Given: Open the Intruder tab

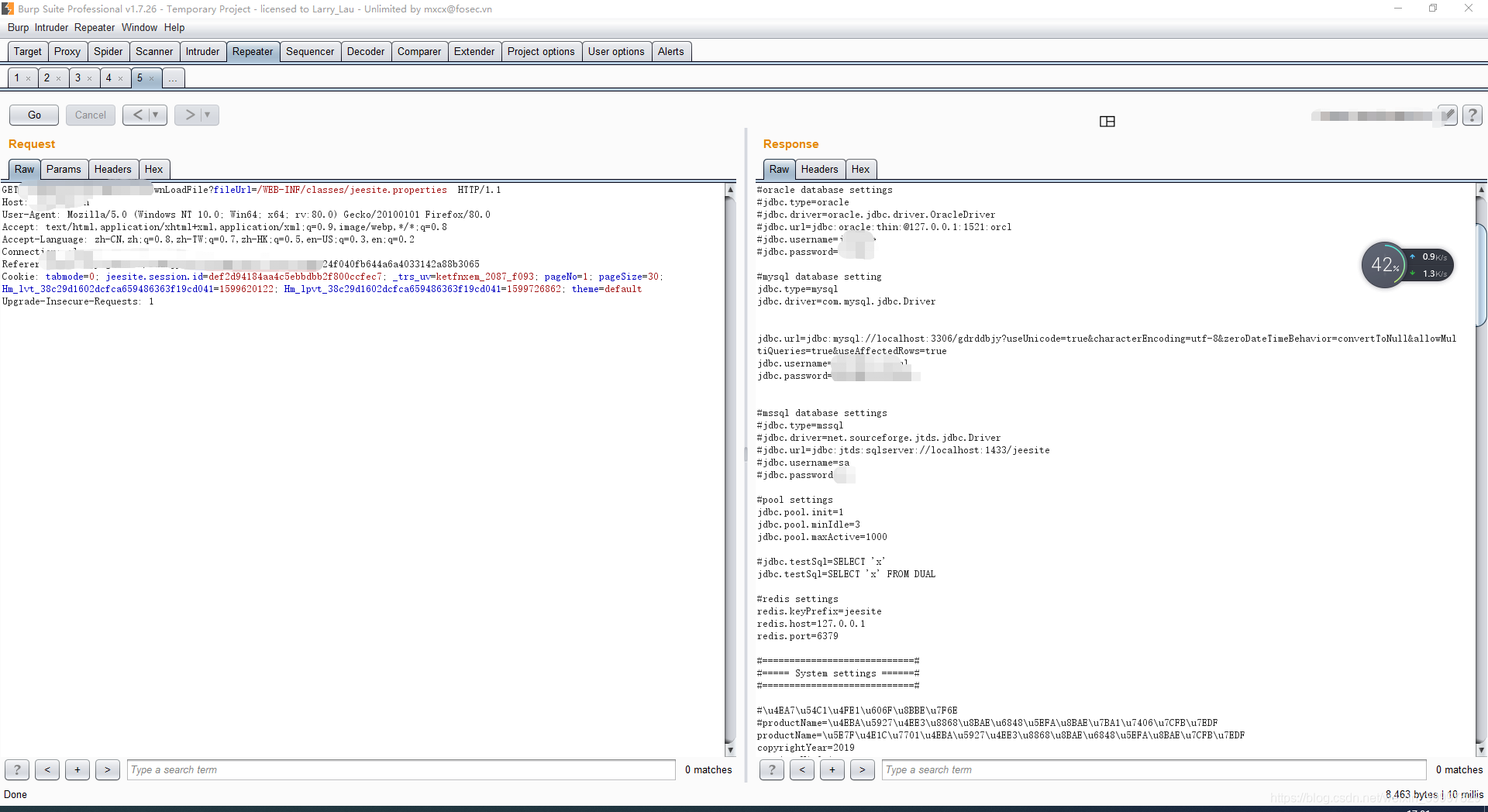Looking at the screenshot, I should pyautogui.click(x=202, y=52).
